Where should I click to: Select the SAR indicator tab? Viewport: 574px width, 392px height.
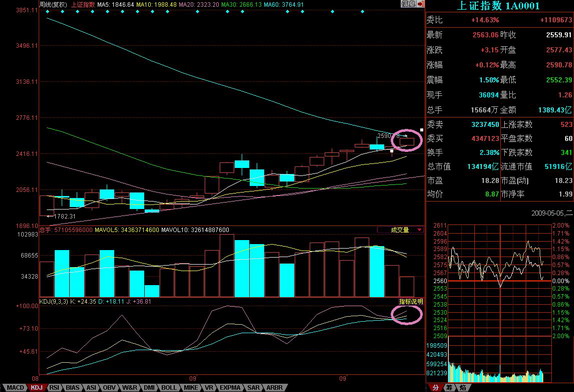click(x=253, y=387)
